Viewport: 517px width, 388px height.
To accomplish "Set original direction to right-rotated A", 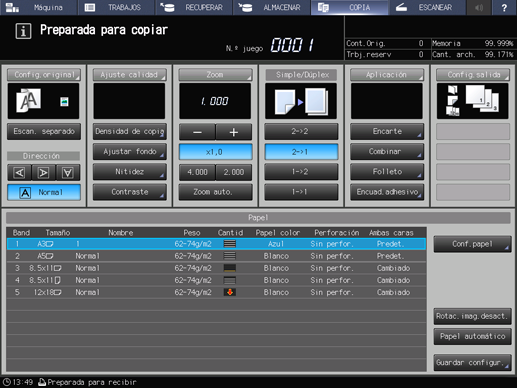I will pyautogui.click(x=43, y=172).
